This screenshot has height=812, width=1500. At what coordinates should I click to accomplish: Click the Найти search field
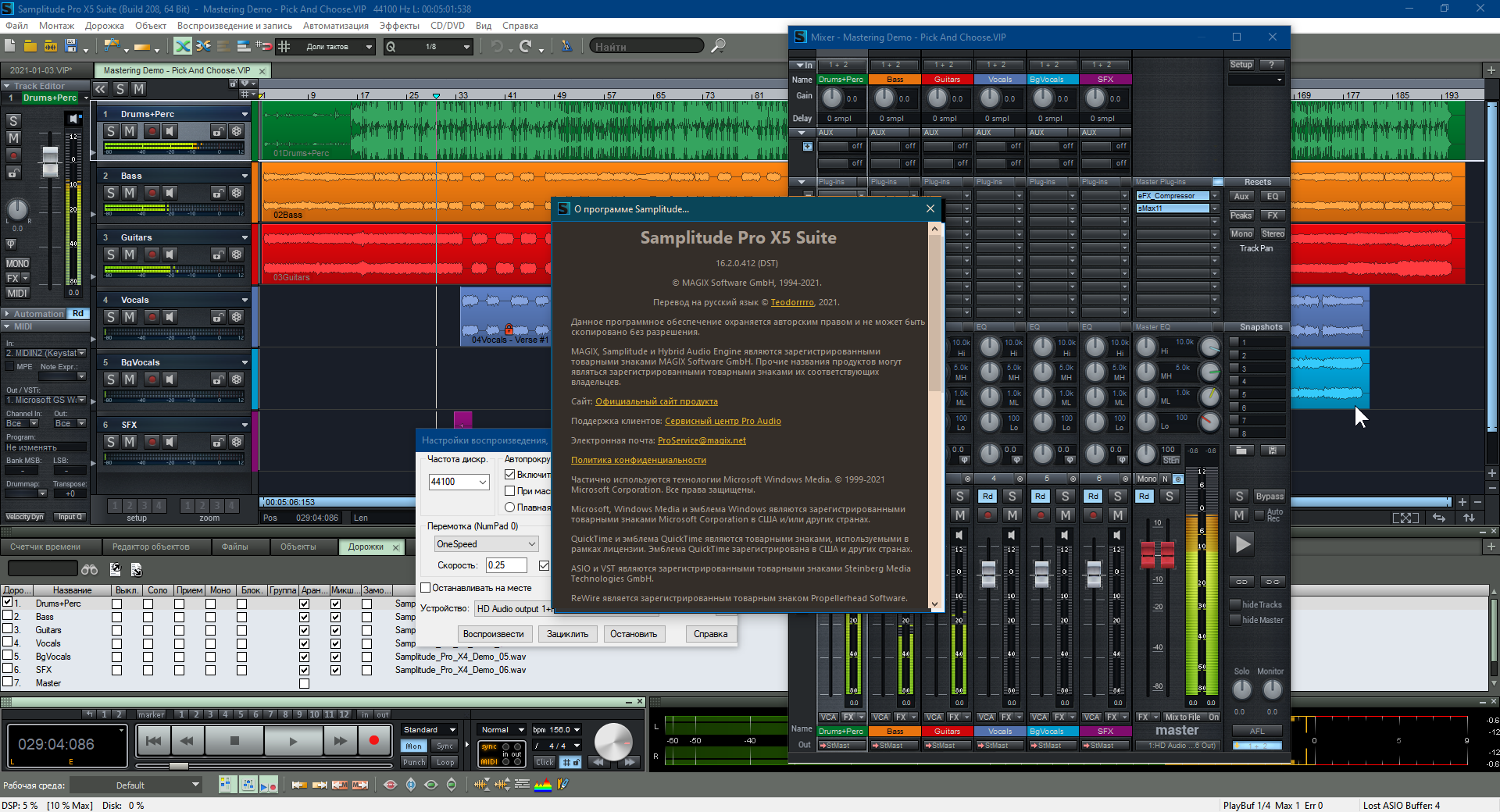[x=646, y=47]
